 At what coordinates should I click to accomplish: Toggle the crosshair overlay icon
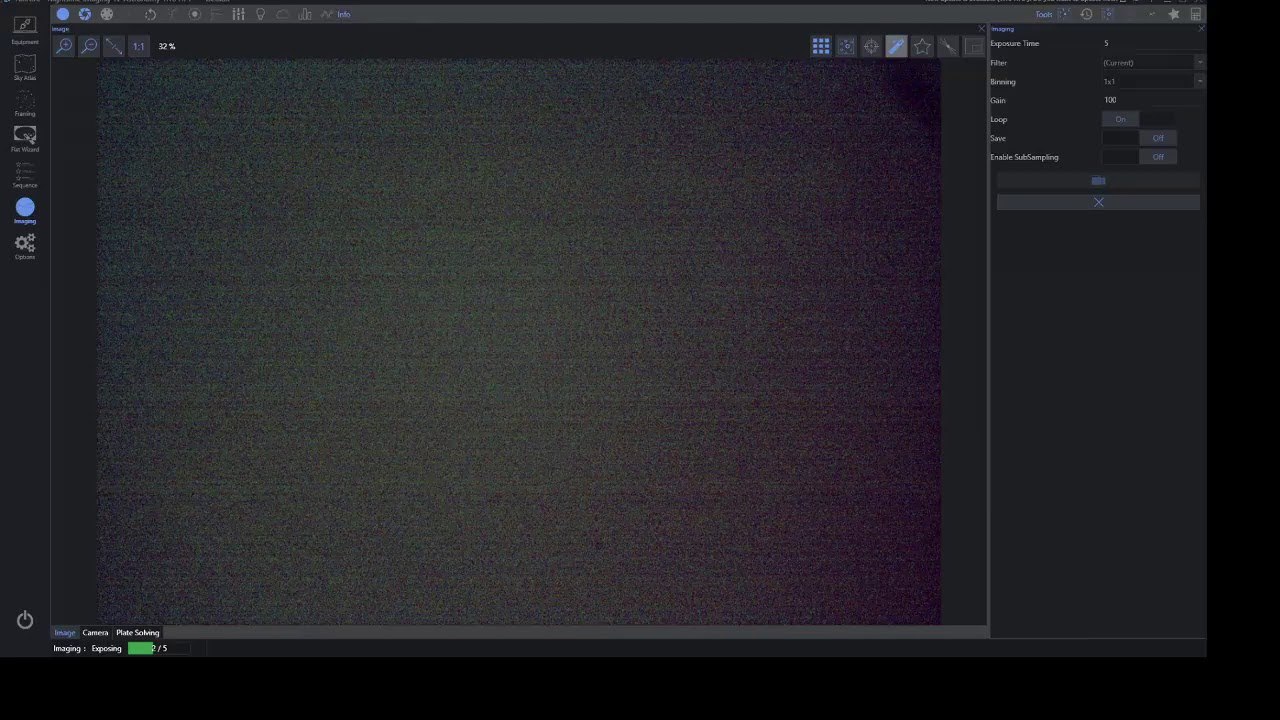tap(871, 46)
